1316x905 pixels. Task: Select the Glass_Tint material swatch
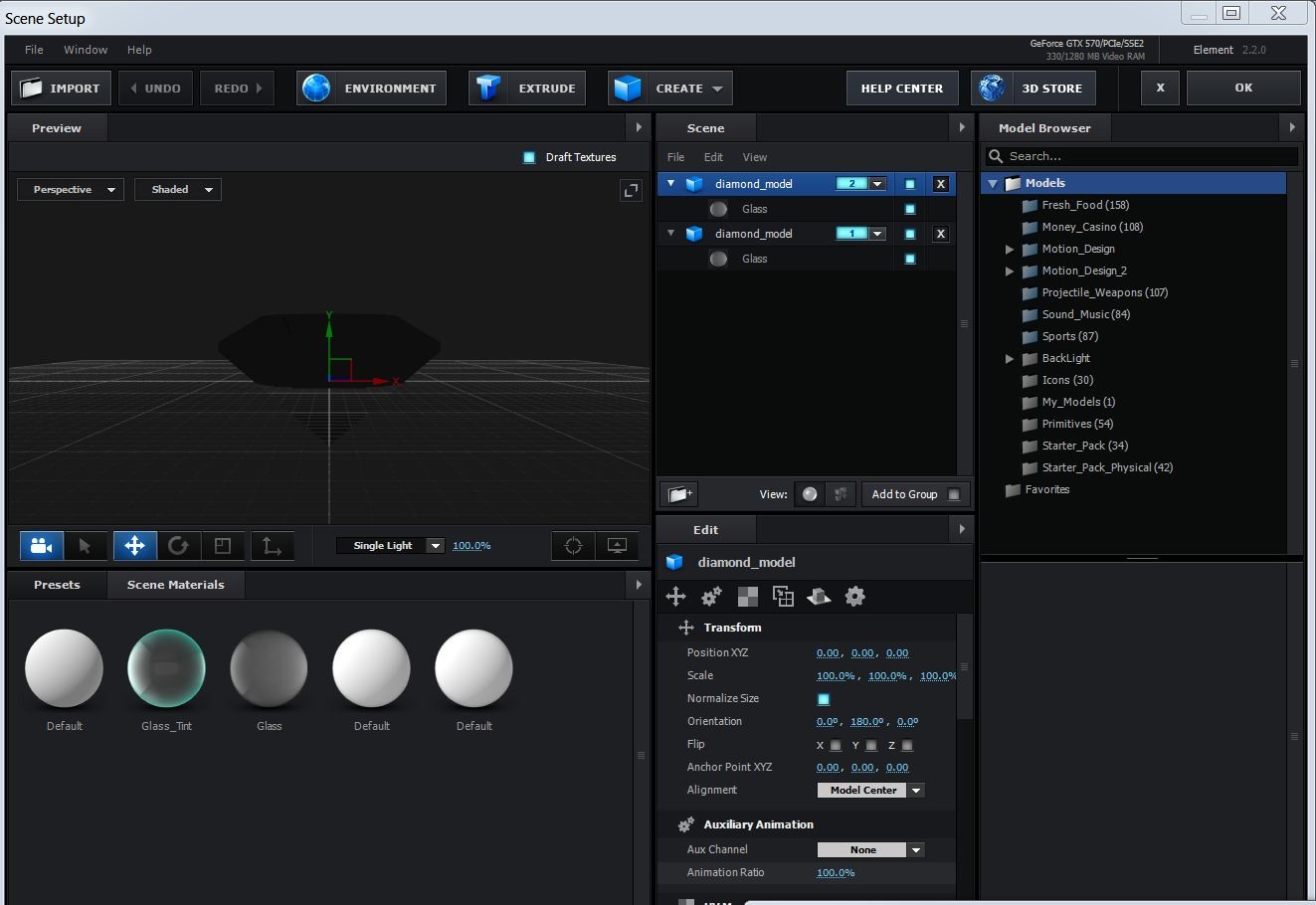167,669
